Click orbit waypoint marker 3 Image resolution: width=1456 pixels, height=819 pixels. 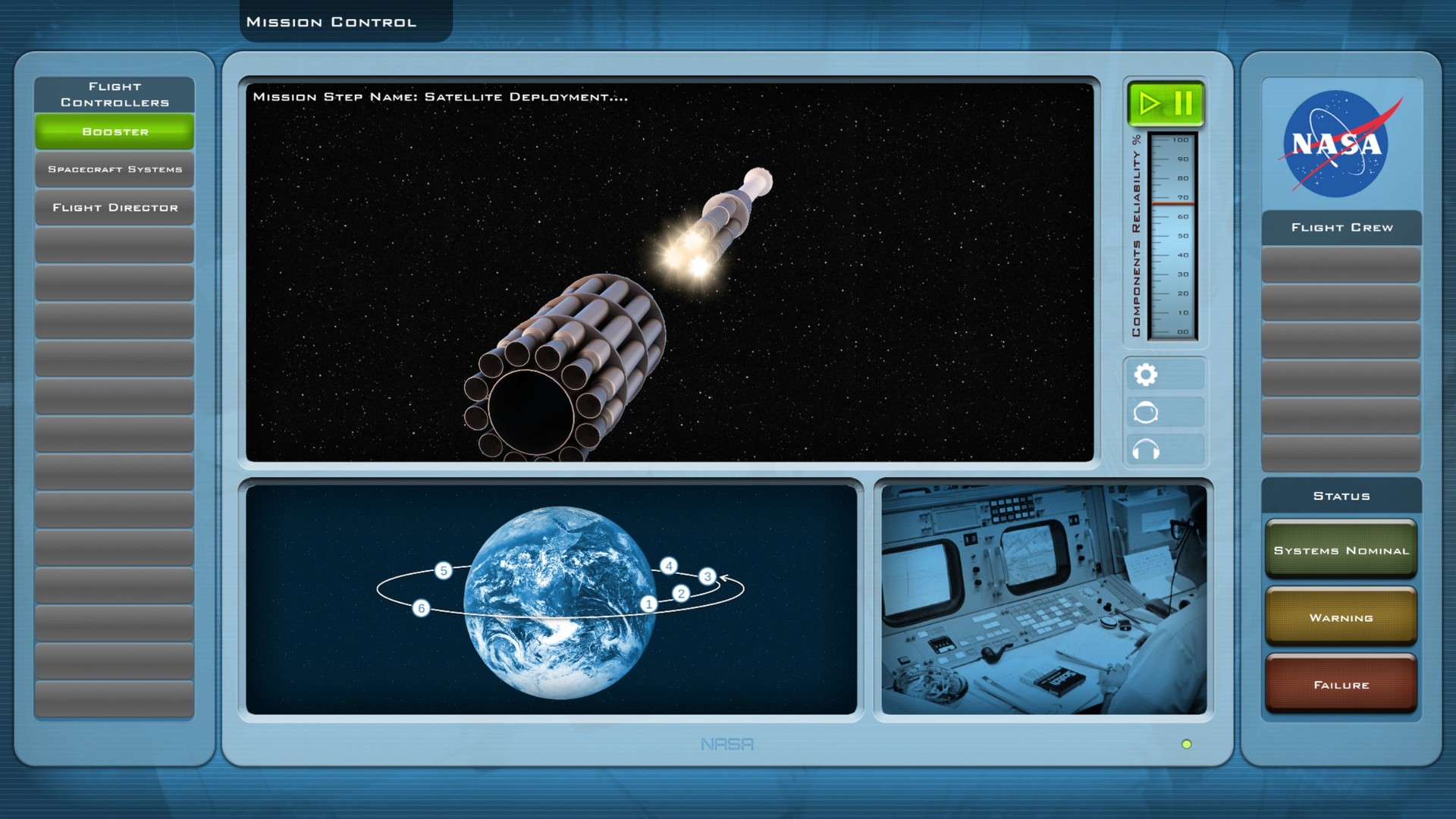click(x=708, y=576)
